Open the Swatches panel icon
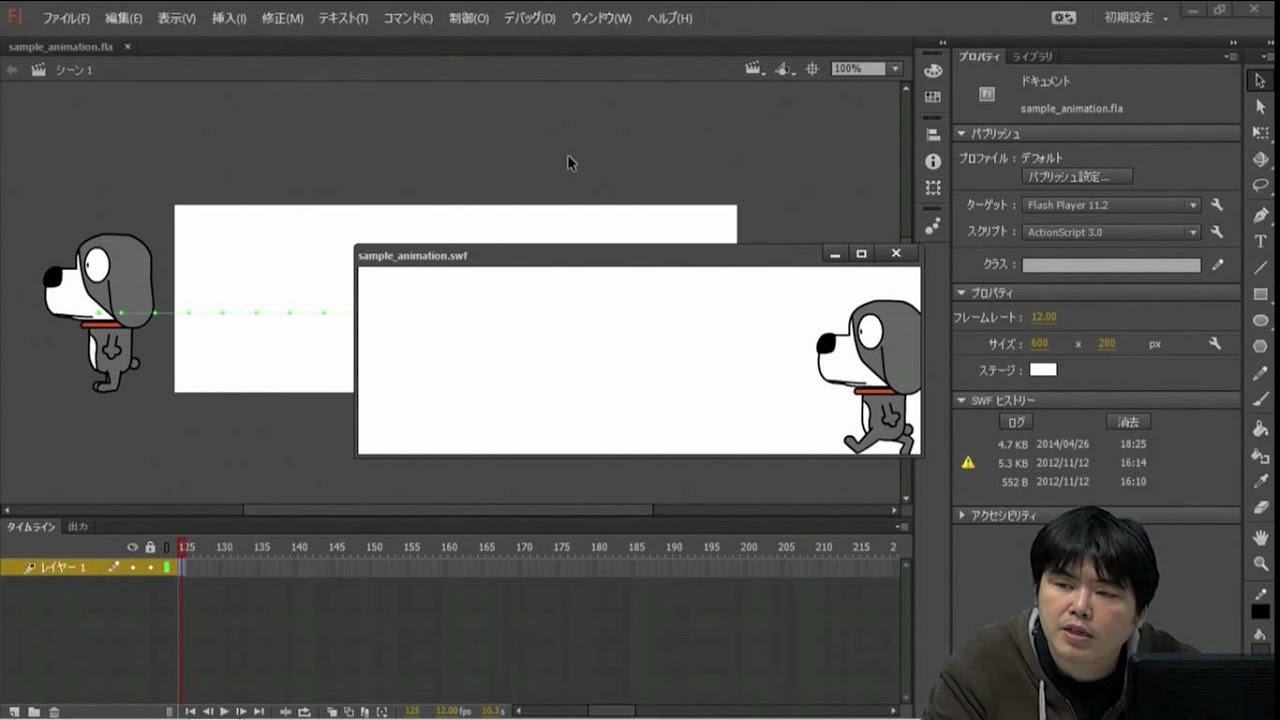Screen dimensions: 1280x720 tap(933, 97)
